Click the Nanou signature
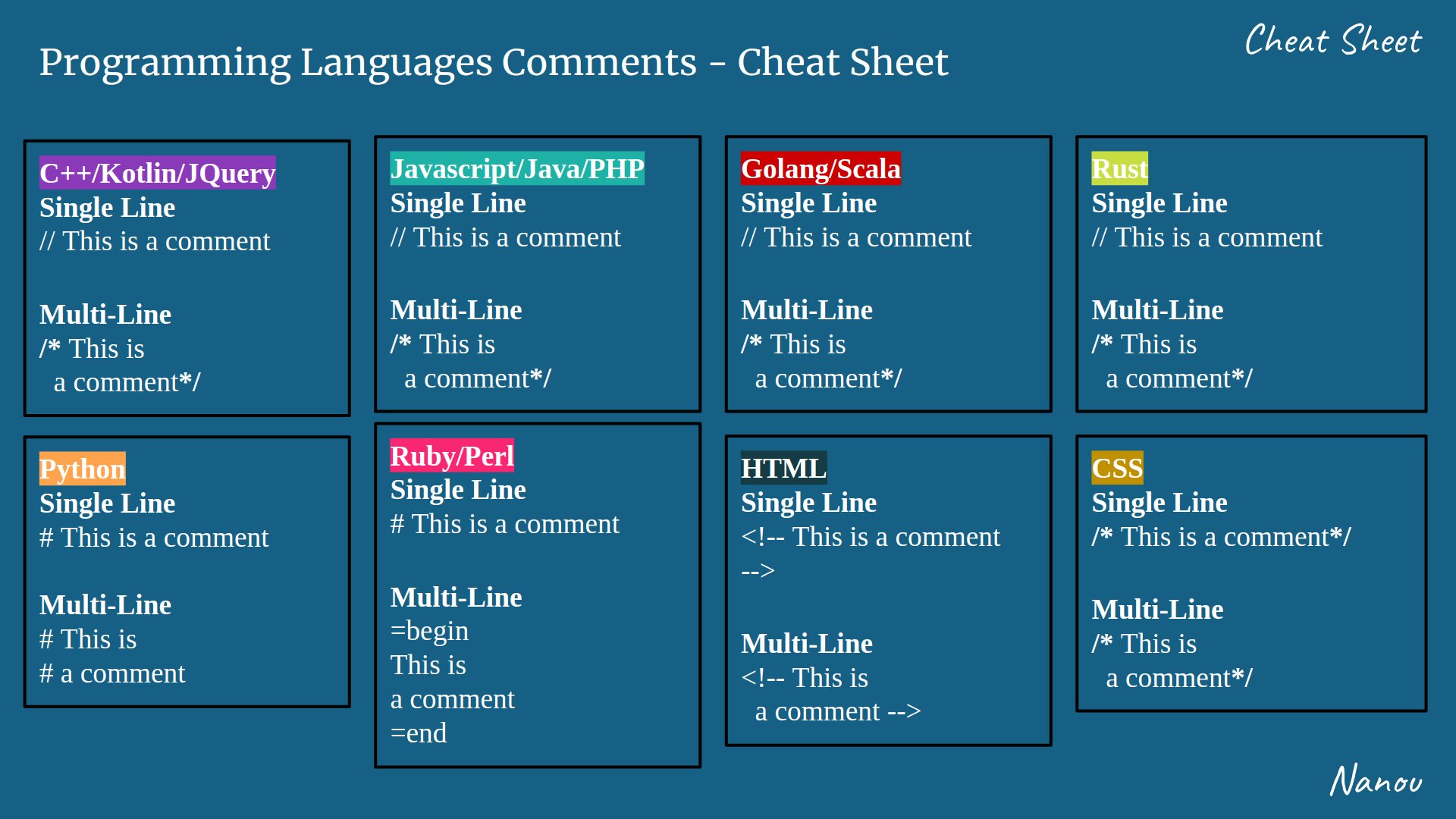This screenshot has width=1456, height=819. [1376, 780]
